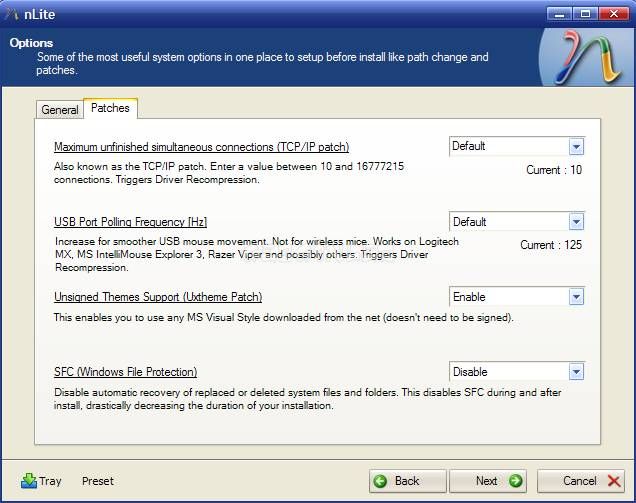The image size is (636, 503).
Task: Open the Unsigned Themes Support dropdown
Action: pyautogui.click(x=576, y=297)
